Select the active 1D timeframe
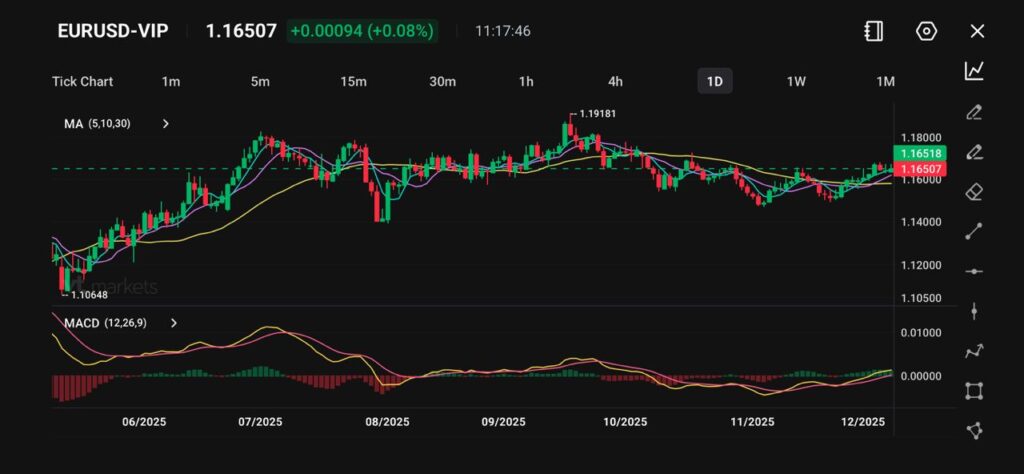Image resolution: width=1024 pixels, height=474 pixels. point(714,81)
